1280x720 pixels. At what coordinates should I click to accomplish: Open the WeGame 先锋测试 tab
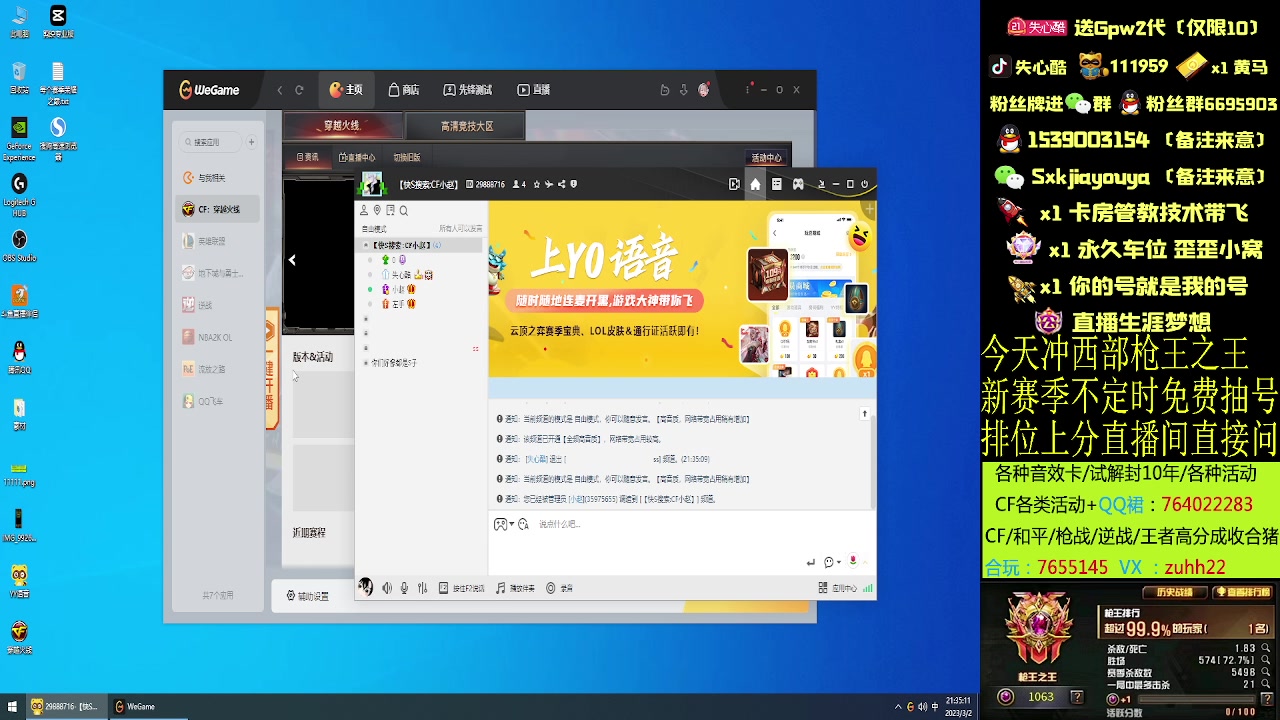point(468,90)
